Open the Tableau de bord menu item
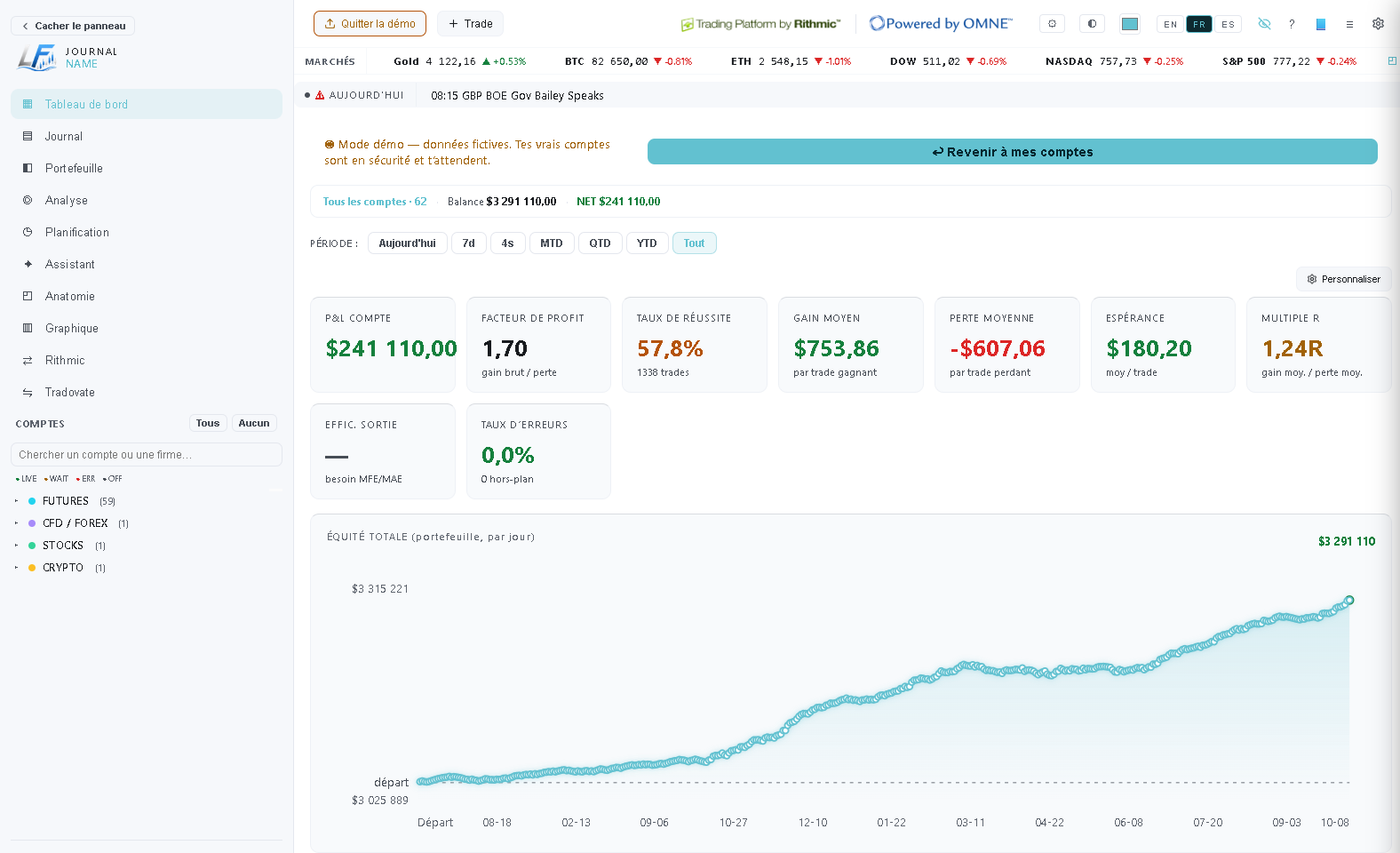1400x853 pixels. click(147, 104)
